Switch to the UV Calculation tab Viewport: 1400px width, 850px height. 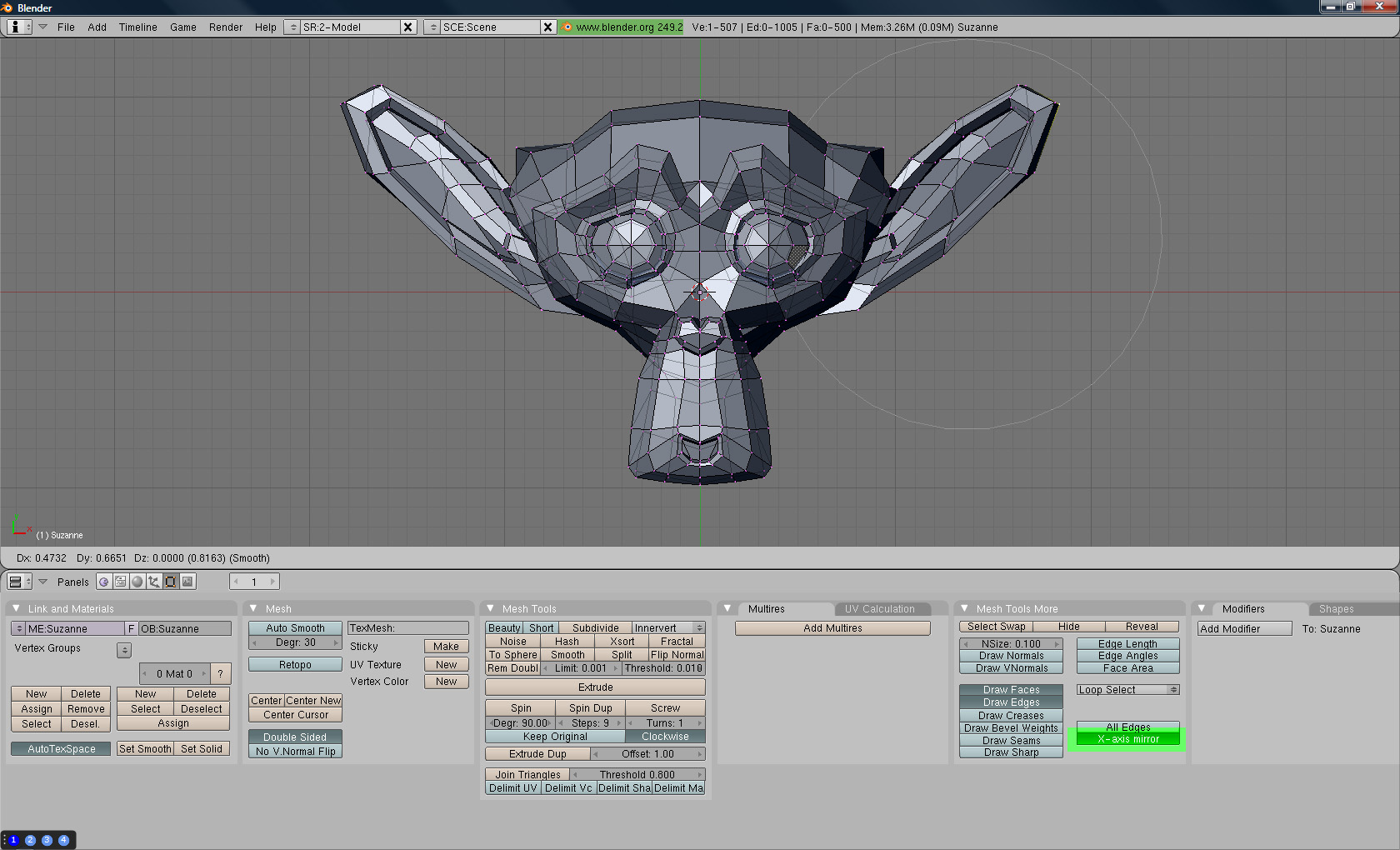pos(879,609)
